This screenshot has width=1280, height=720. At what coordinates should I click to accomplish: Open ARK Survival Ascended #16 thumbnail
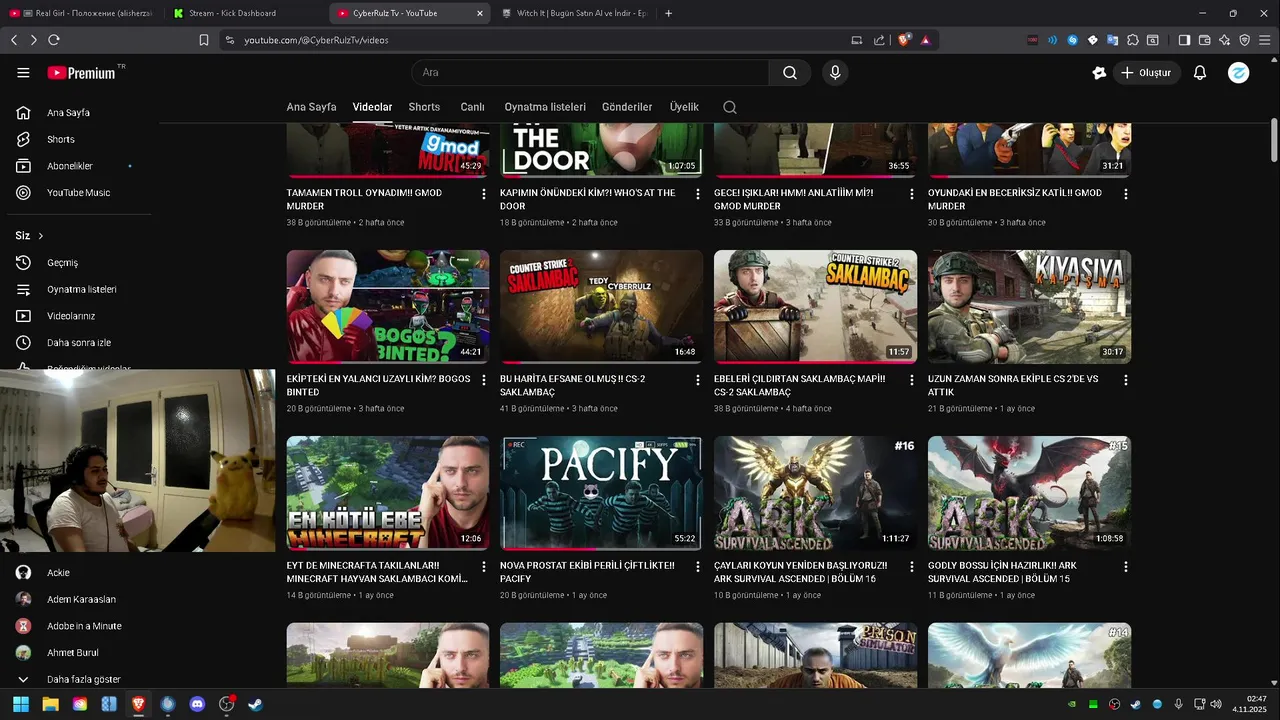815,493
